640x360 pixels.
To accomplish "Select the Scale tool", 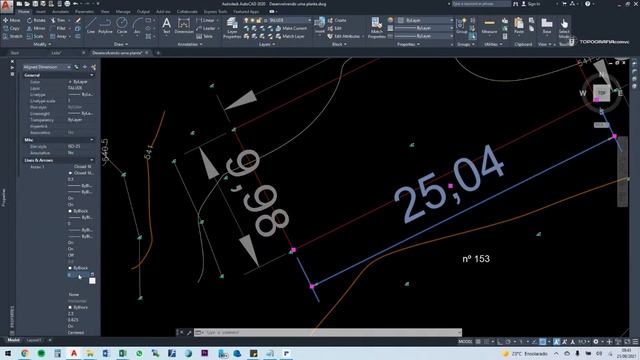I will (x=35, y=36).
